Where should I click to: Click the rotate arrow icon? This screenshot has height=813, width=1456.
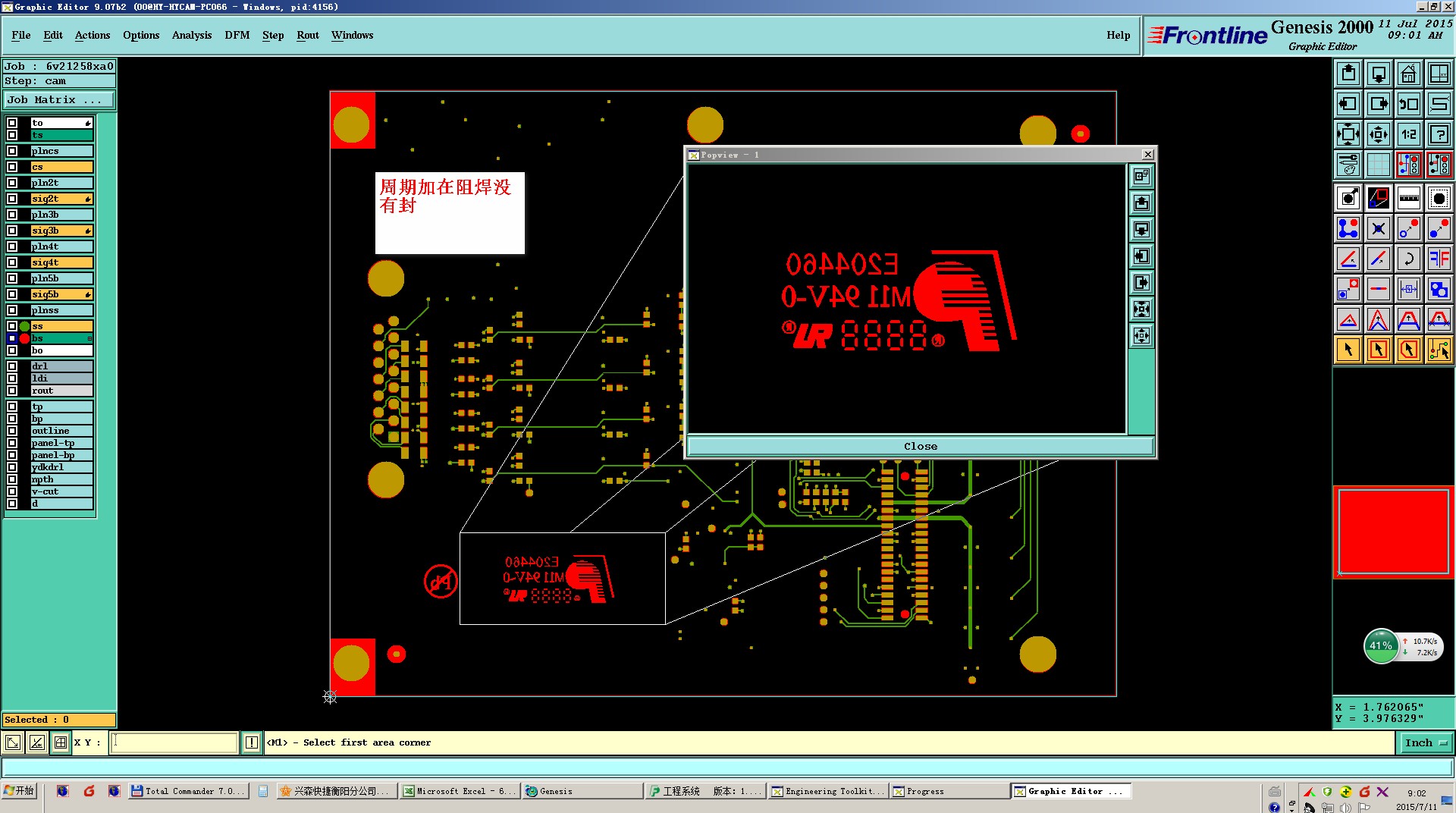click(1409, 259)
